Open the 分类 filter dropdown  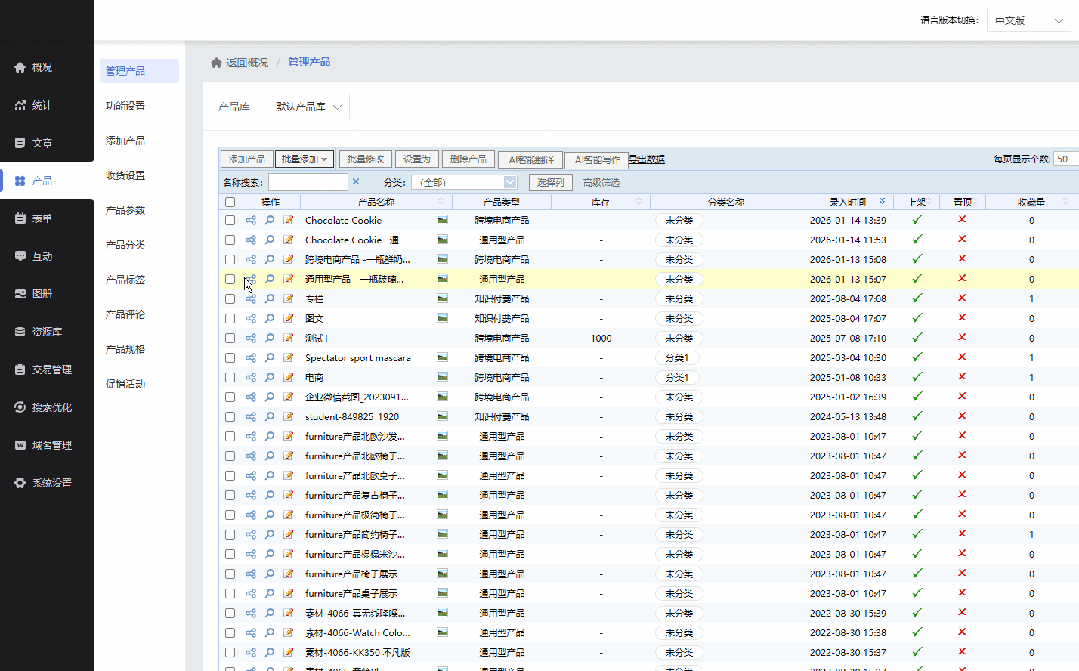[x=463, y=182]
